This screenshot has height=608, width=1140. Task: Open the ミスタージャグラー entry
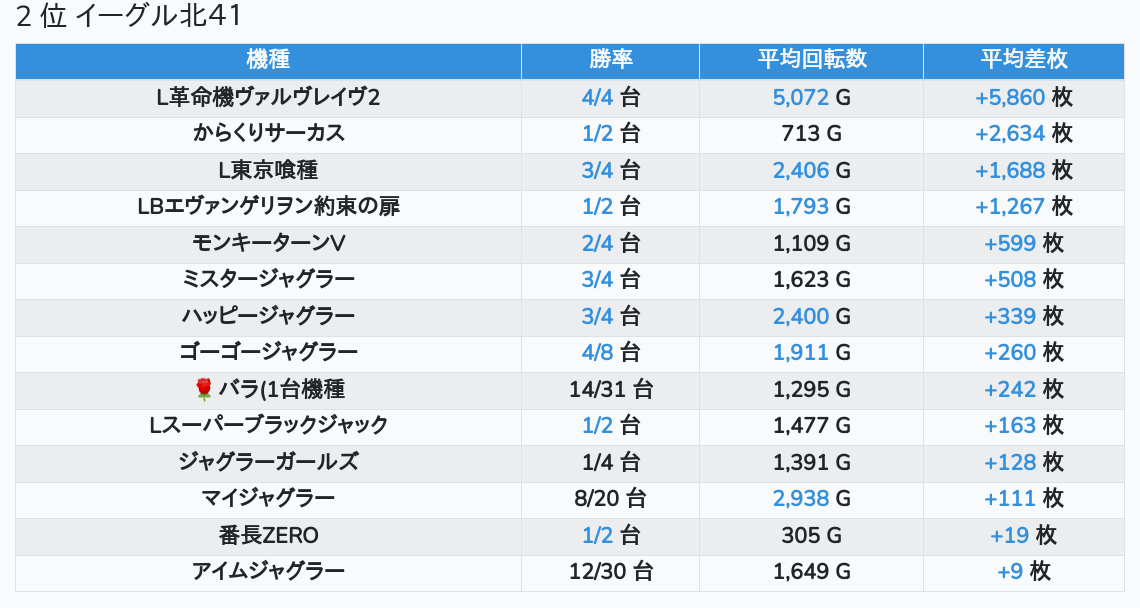pyautogui.click(x=268, y=279)
